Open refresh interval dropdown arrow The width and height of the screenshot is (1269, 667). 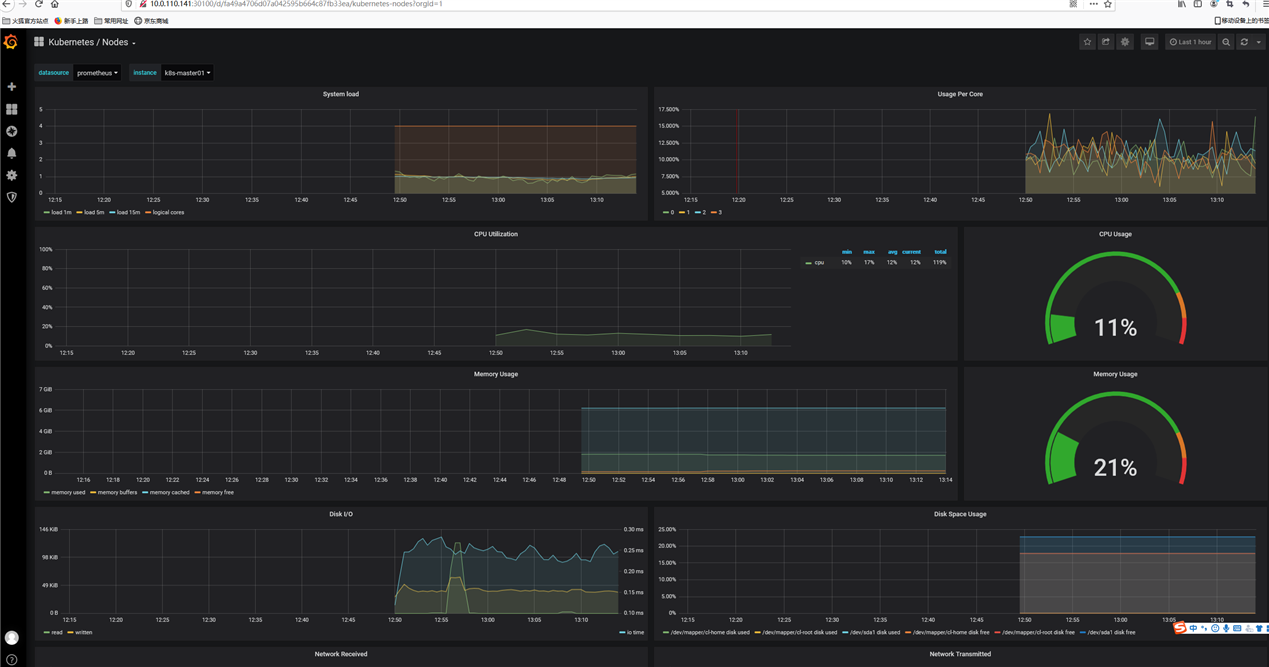pyautogui.click(x=1258, y=42)
